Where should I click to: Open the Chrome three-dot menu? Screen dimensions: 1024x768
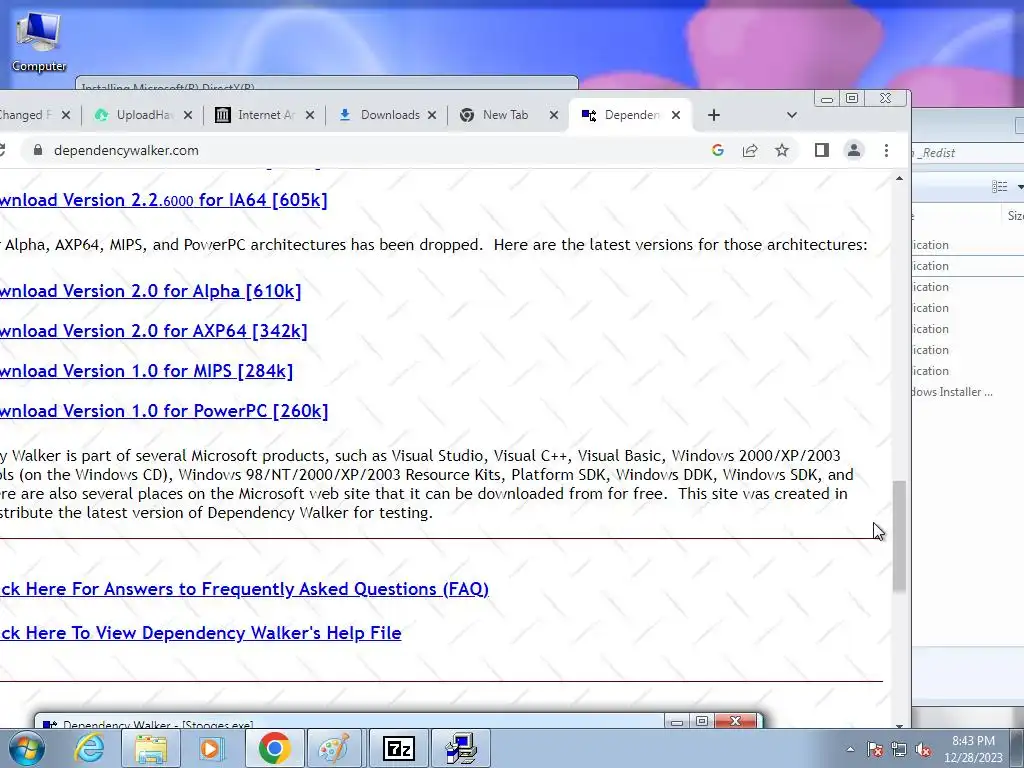pos(886,150)
